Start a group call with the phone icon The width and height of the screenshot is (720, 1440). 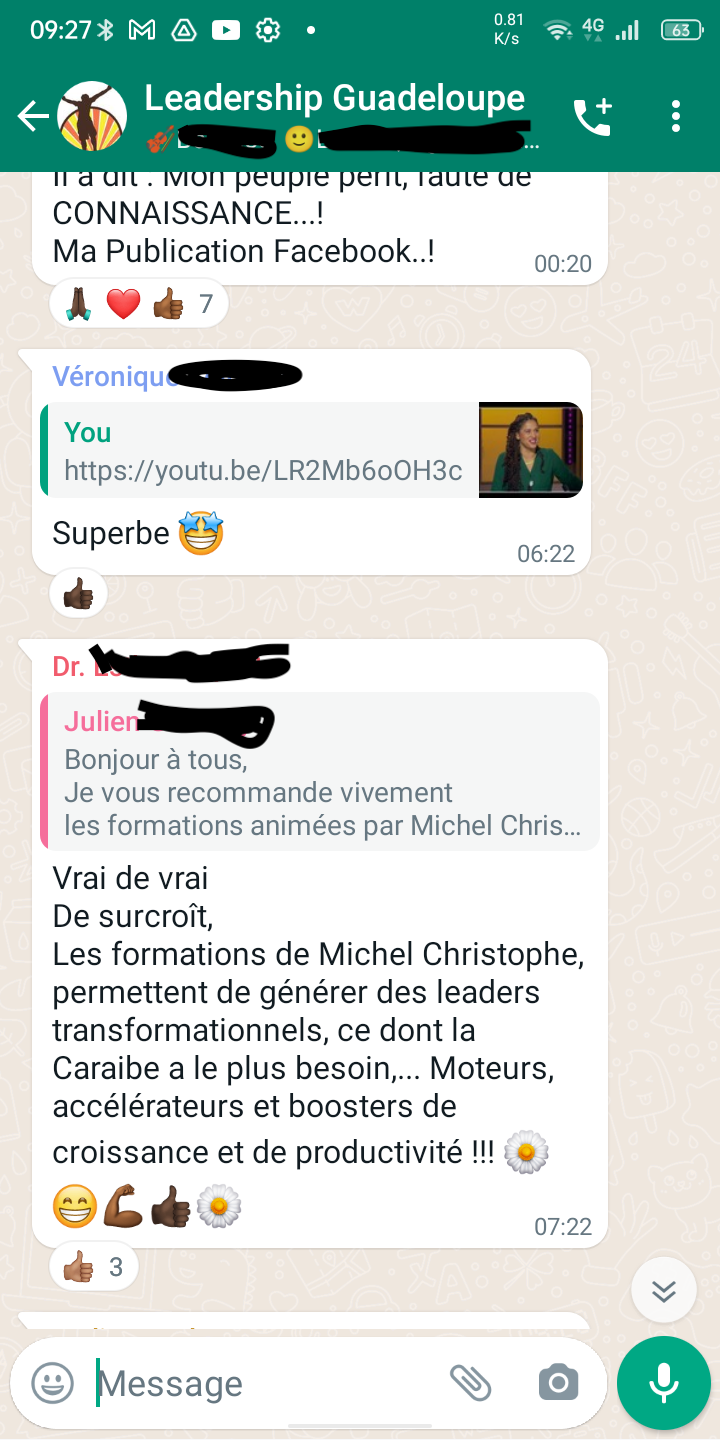592,117
